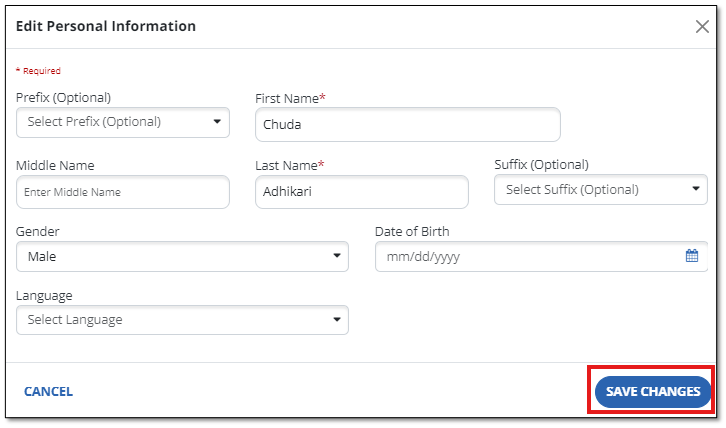Click the "Middle Name" label text

pos(55,165)
